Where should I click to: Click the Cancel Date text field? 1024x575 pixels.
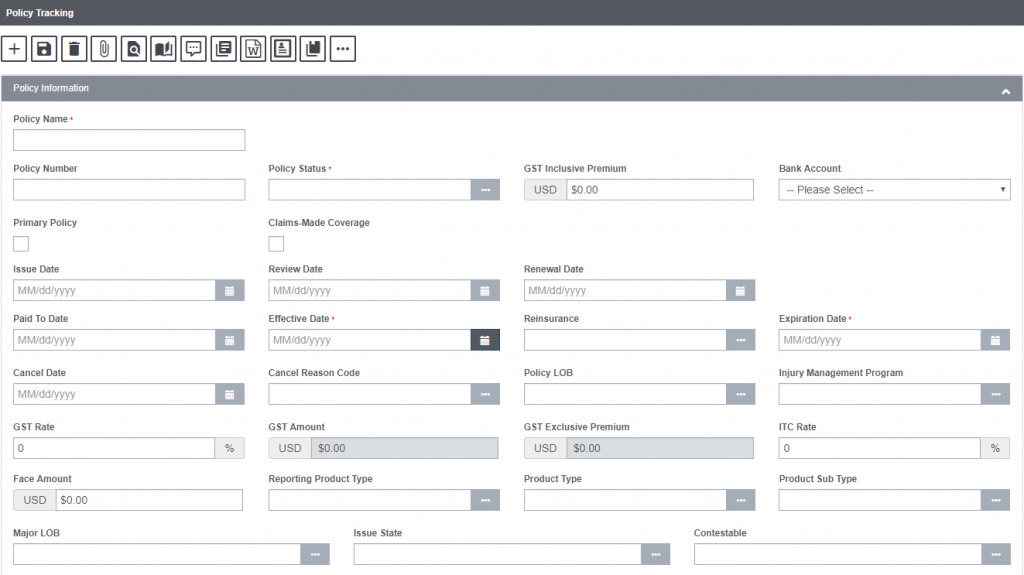click(x=114, y=395)
